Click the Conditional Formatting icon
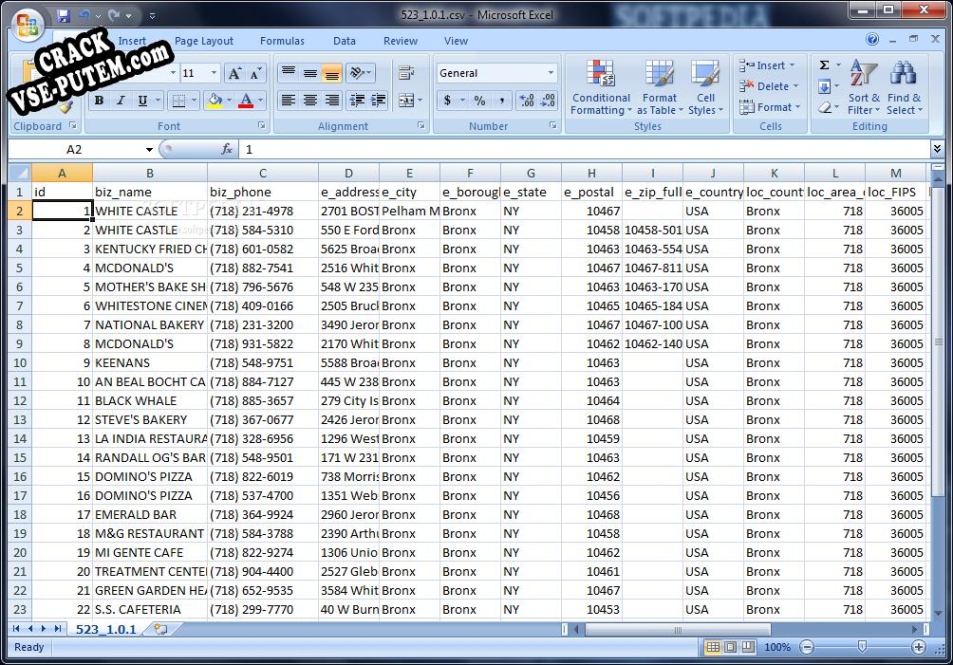 [x=600, y=75]
